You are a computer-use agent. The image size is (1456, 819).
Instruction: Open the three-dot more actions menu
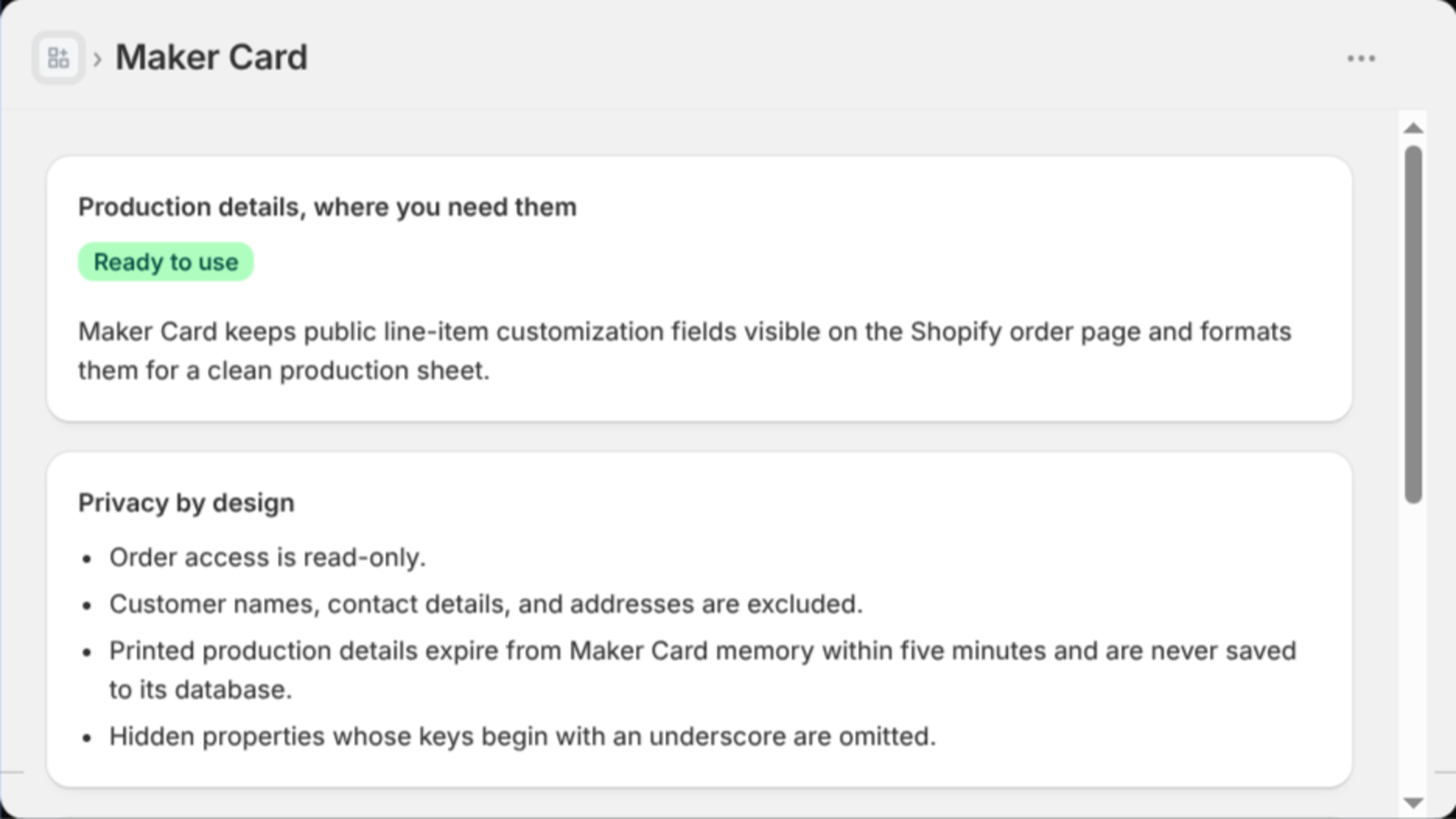coord(1360,58)
